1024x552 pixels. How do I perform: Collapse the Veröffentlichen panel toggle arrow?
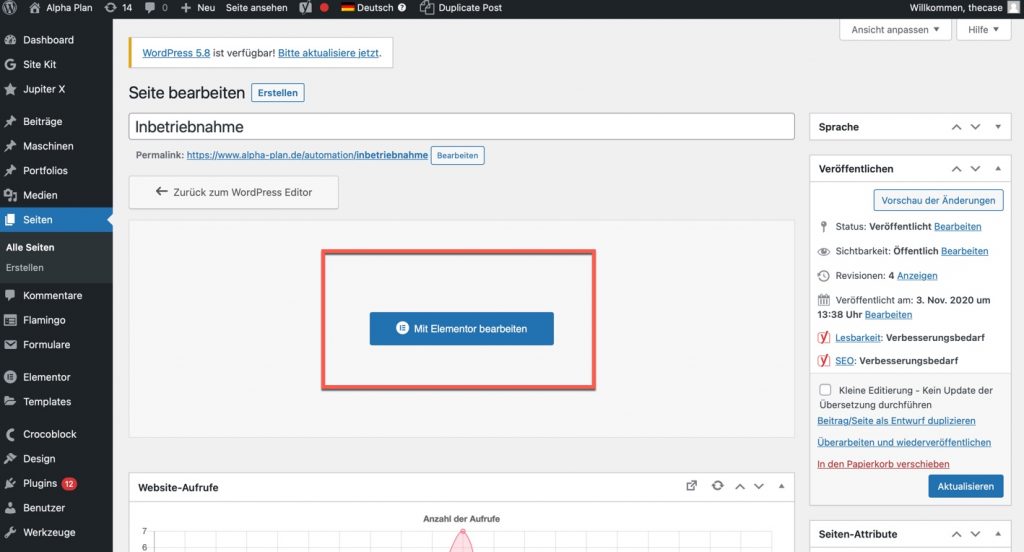click(x=997, y=169)
